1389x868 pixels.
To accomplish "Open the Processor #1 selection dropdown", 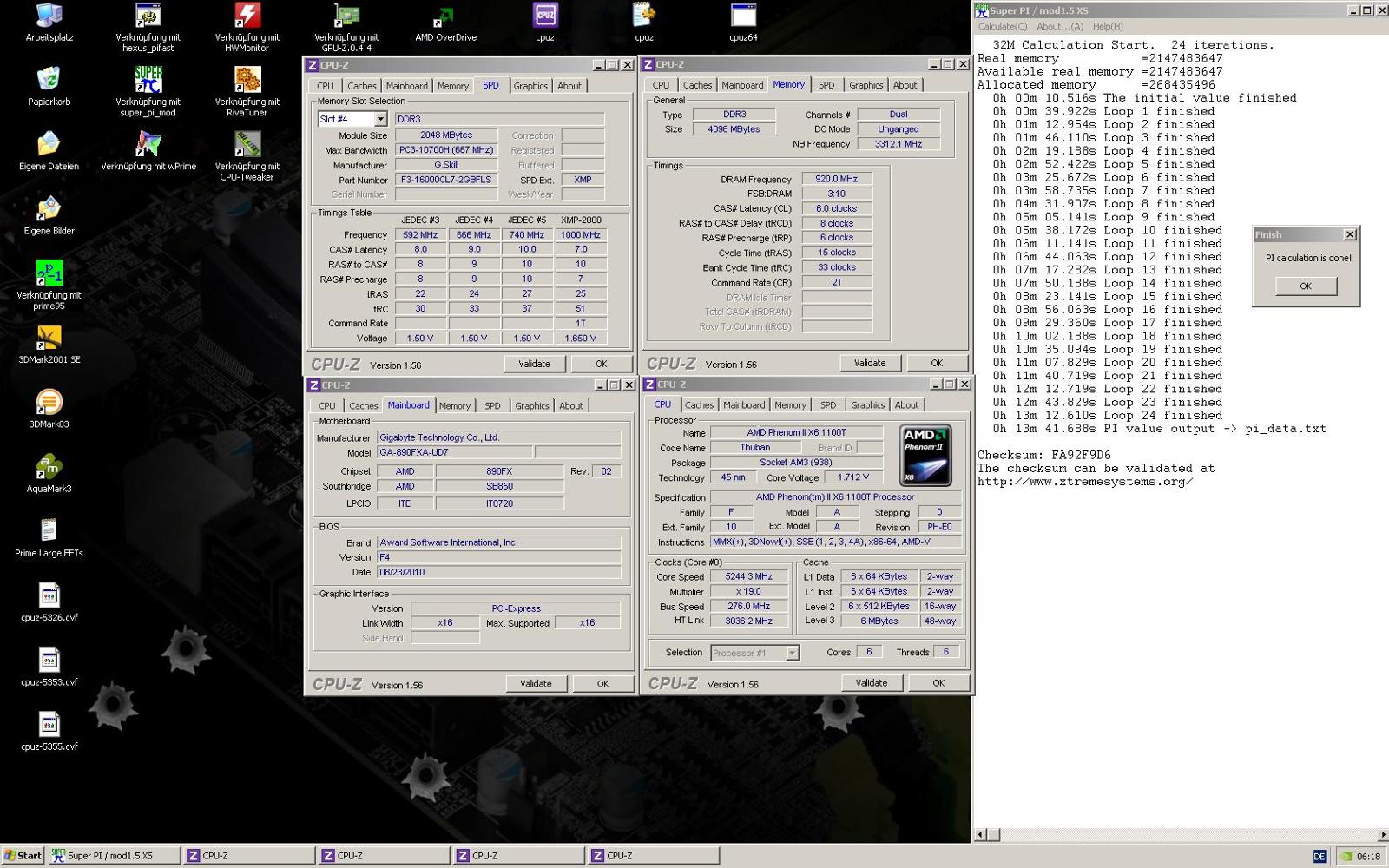I will 792,653.
